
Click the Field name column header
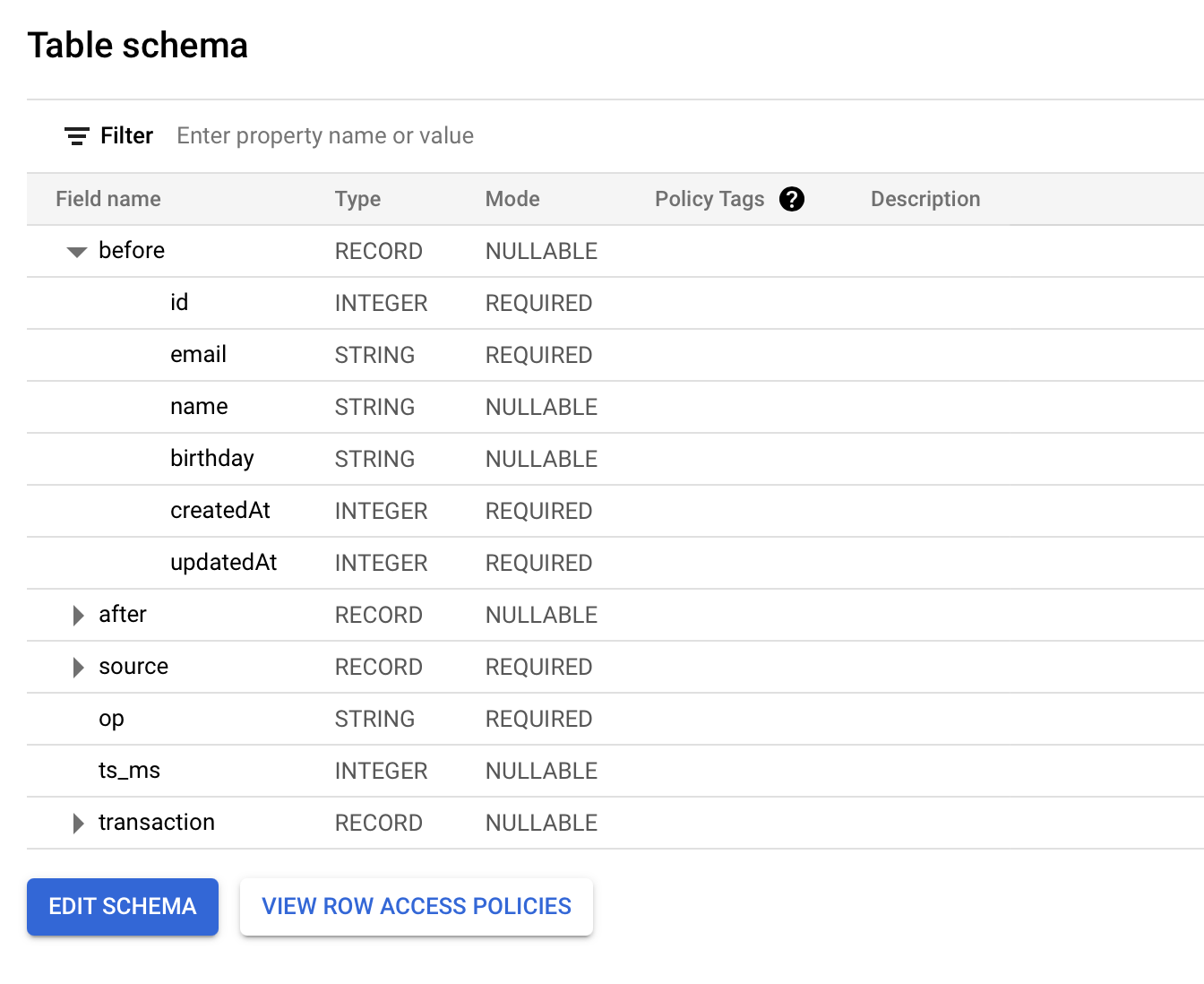pos(108,199)
